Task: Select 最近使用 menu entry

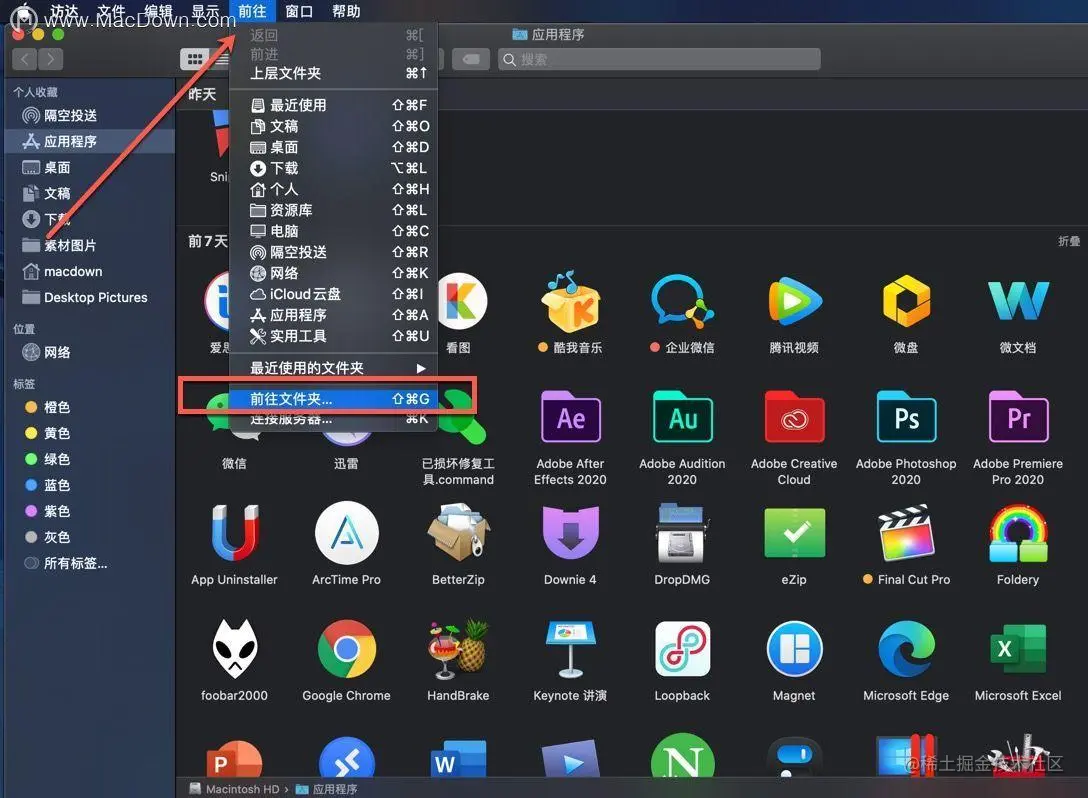Action: point(333,105)
